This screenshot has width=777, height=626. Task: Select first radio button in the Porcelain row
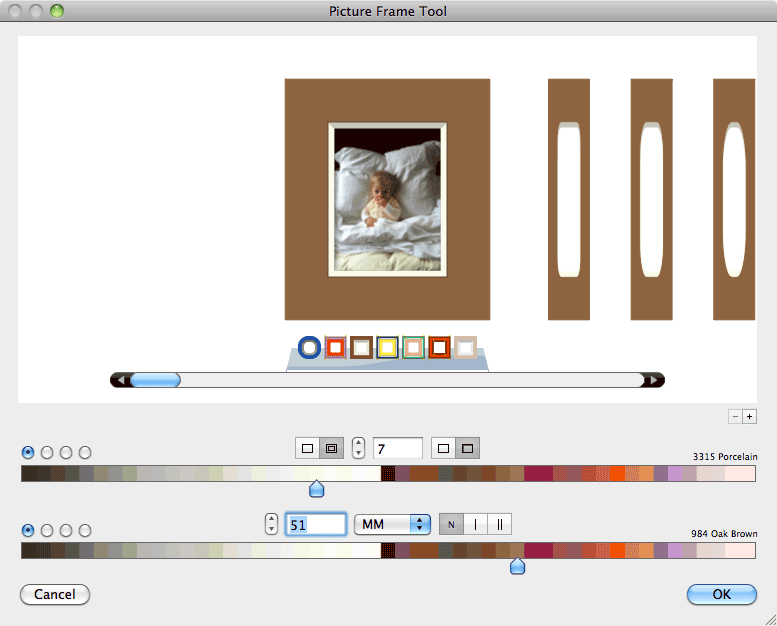tap(28, 453)
